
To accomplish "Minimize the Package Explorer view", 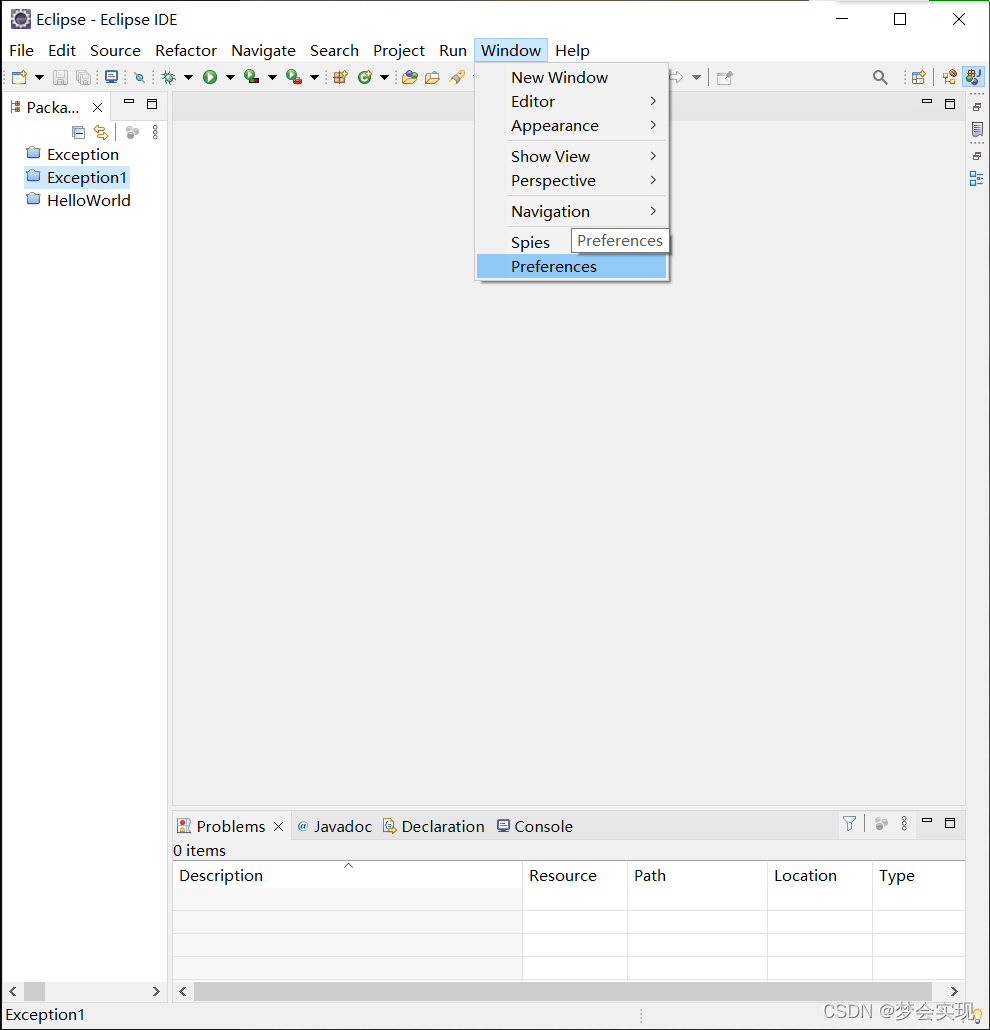I will point(129,102).
